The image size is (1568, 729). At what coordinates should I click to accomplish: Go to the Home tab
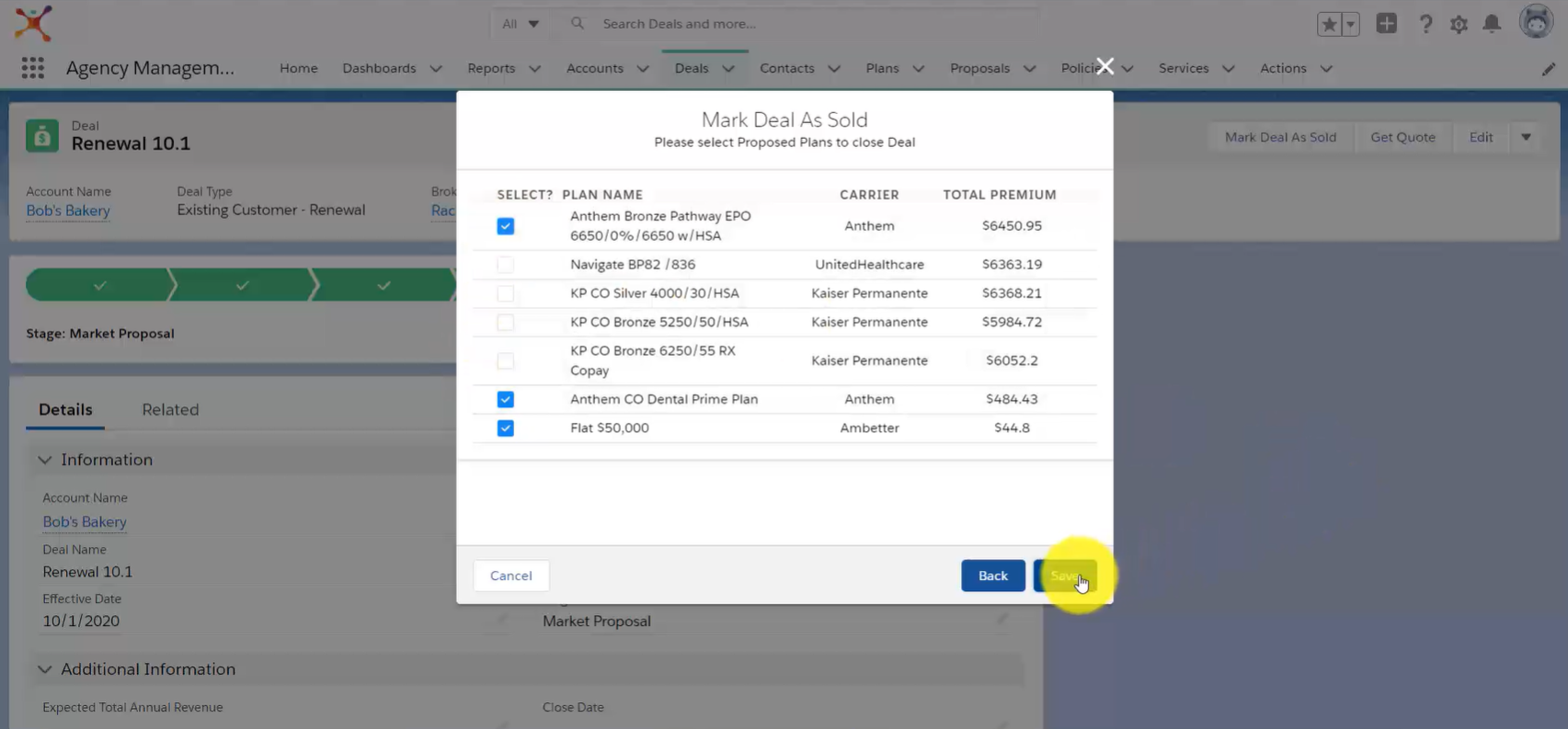coord(299,68)
